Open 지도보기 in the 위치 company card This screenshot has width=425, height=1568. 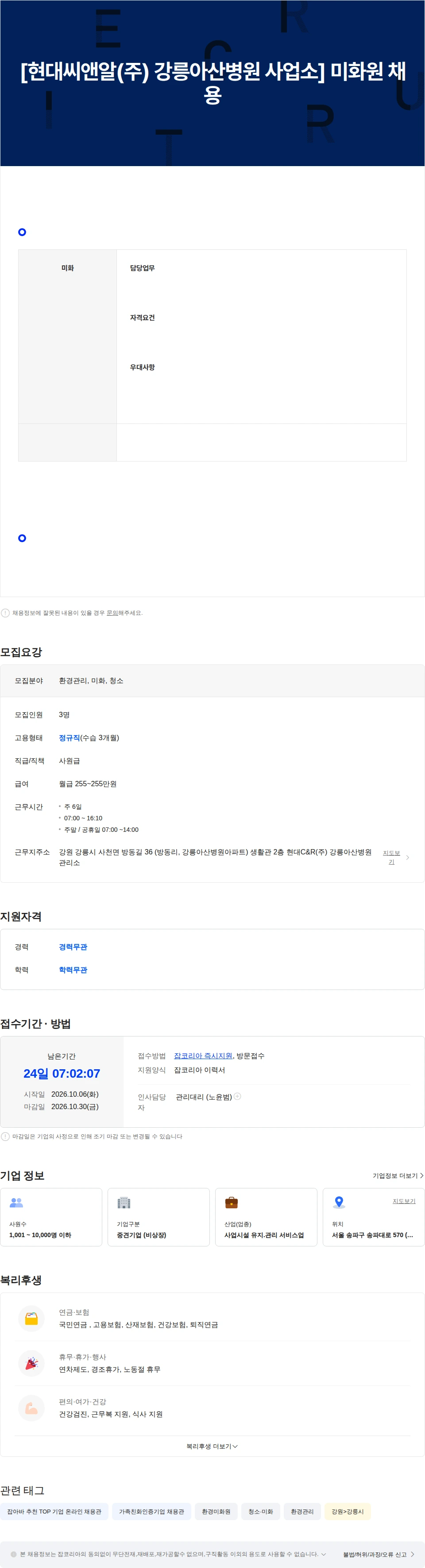coord(404,1201)
